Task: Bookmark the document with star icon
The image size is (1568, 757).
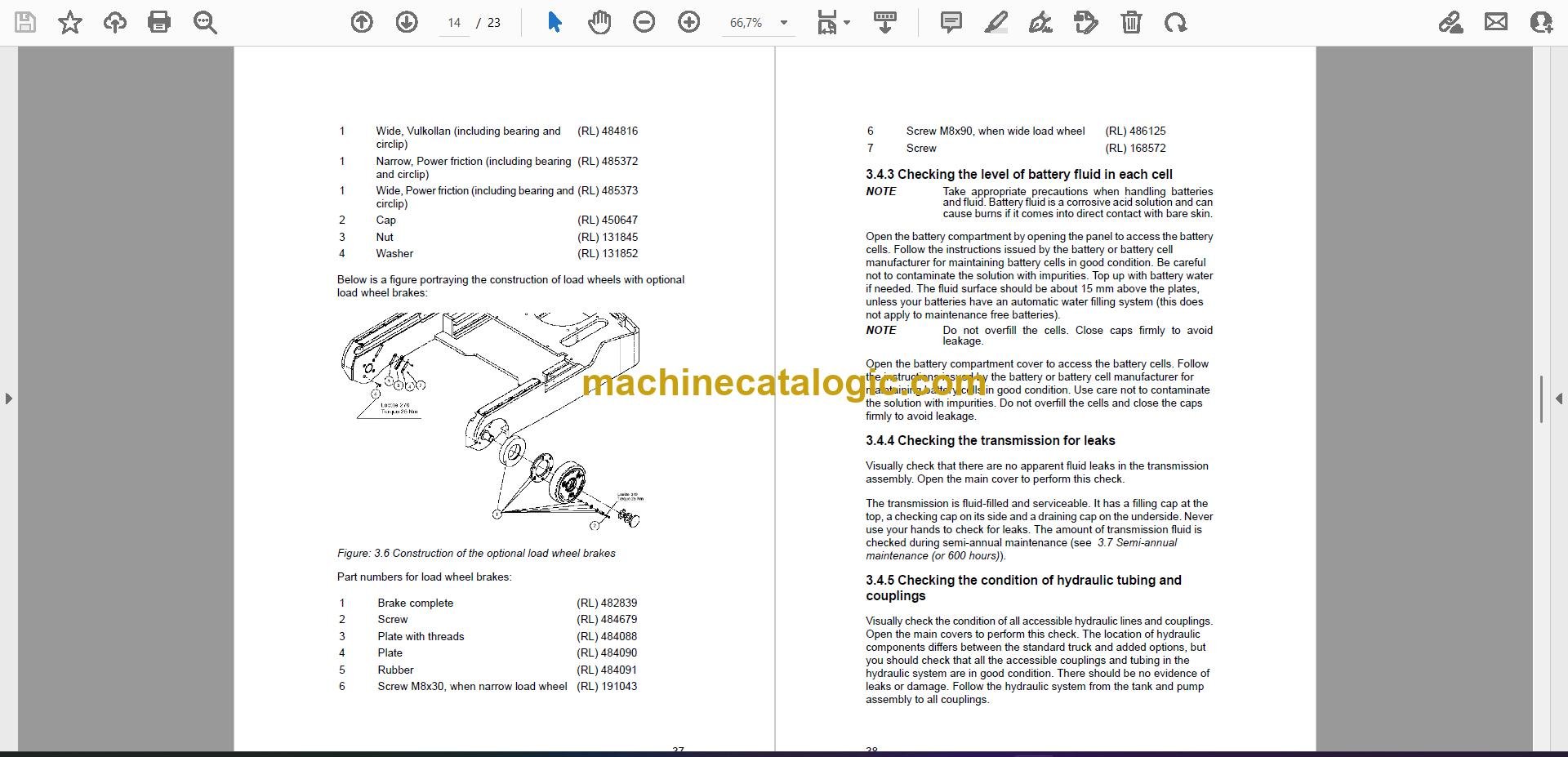Action: pyautogui.click(x=70, y=22)
